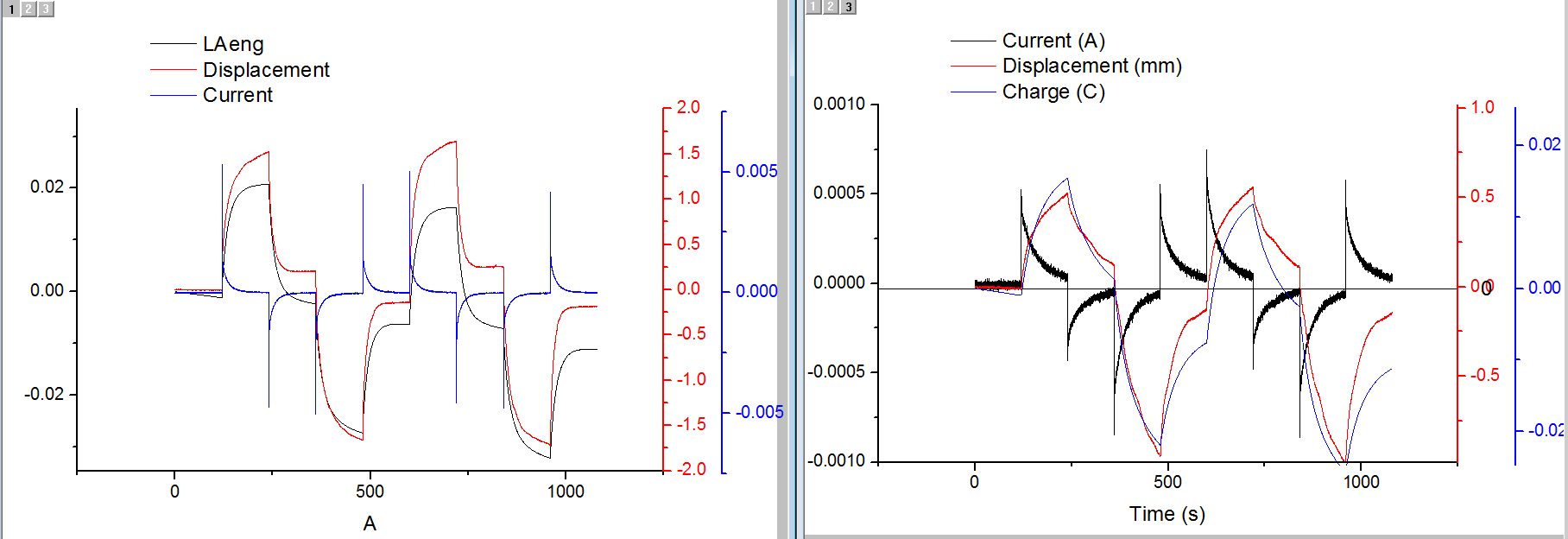
Task: Activate layer 2 icon in left graph
Action: pos(28,9)
